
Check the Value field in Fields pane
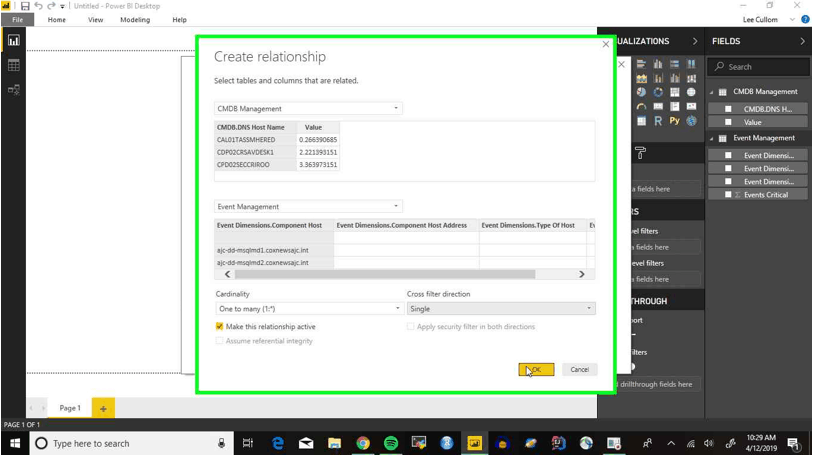(x=728, y=123)
